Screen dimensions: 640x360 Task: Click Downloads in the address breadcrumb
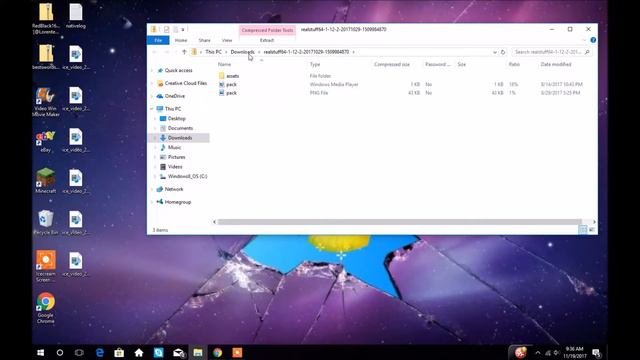tap(242, 52)
